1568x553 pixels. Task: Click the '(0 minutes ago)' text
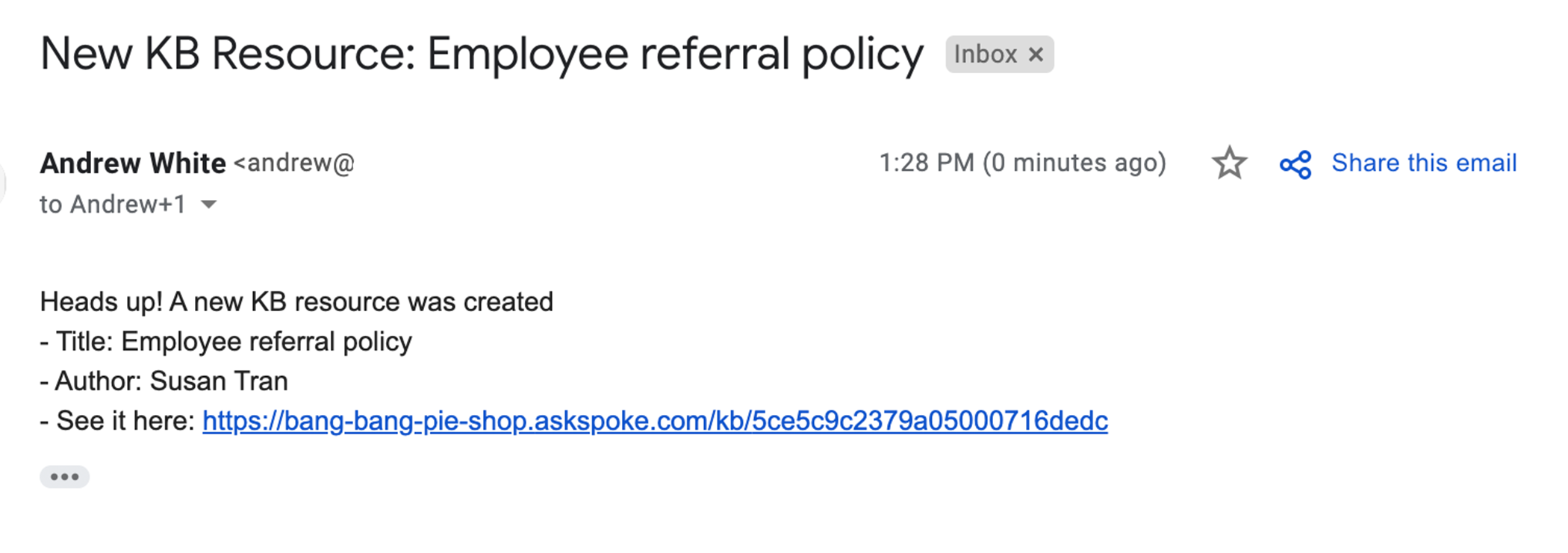pyautogui.click(x=1074, y=163)
